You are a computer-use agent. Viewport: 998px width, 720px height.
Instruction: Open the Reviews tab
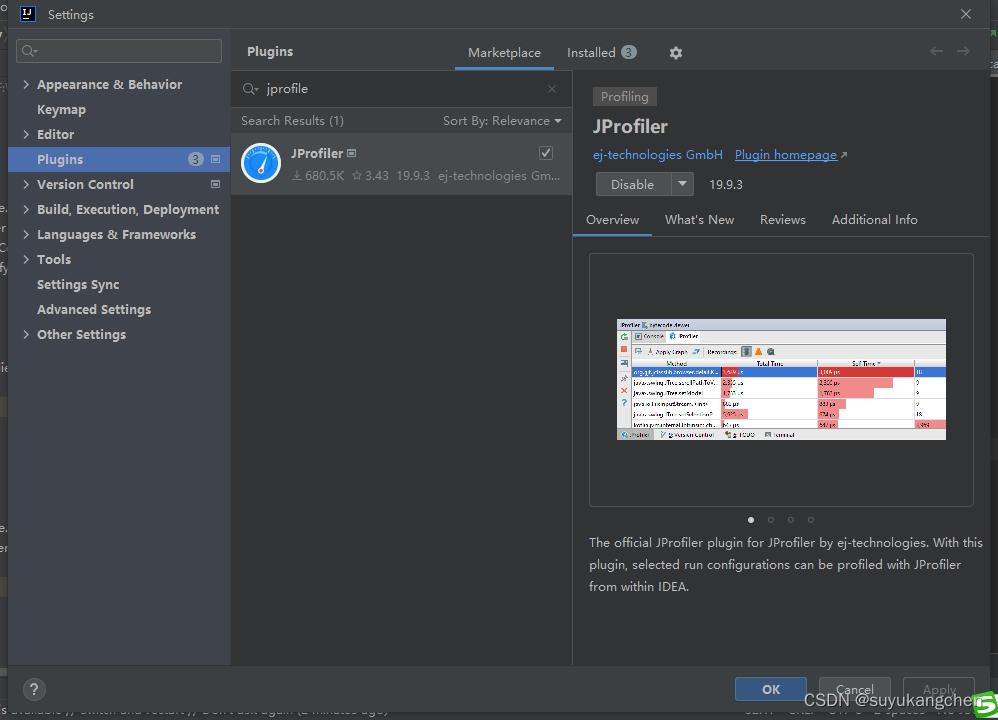782,220
